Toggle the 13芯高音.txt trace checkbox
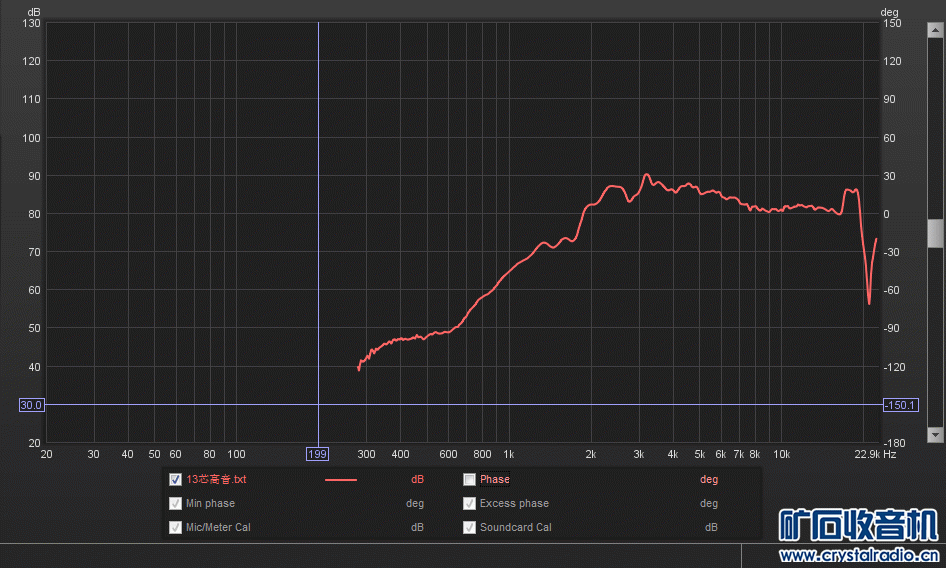 point(176,480)
